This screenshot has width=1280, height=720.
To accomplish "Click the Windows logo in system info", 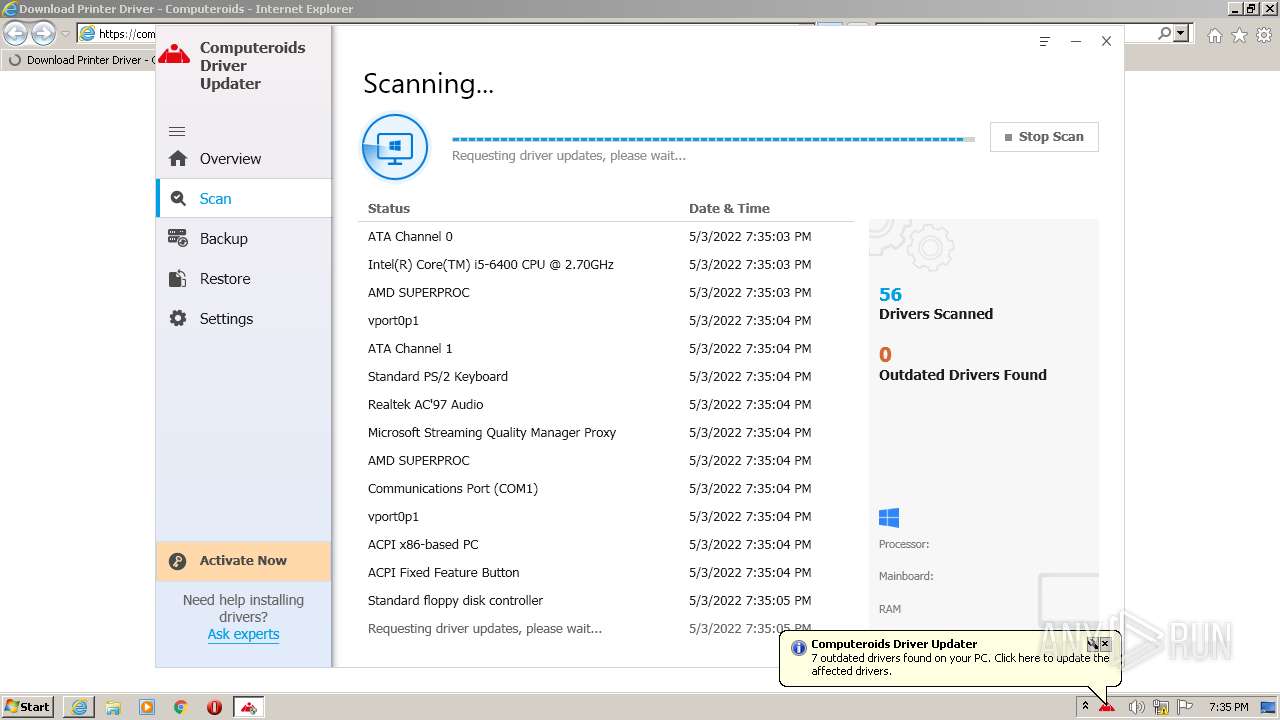I will tap(889, 517).
